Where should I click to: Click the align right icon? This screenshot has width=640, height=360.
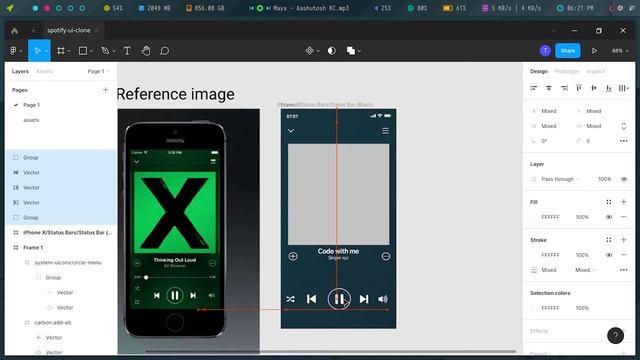point(564,88)
